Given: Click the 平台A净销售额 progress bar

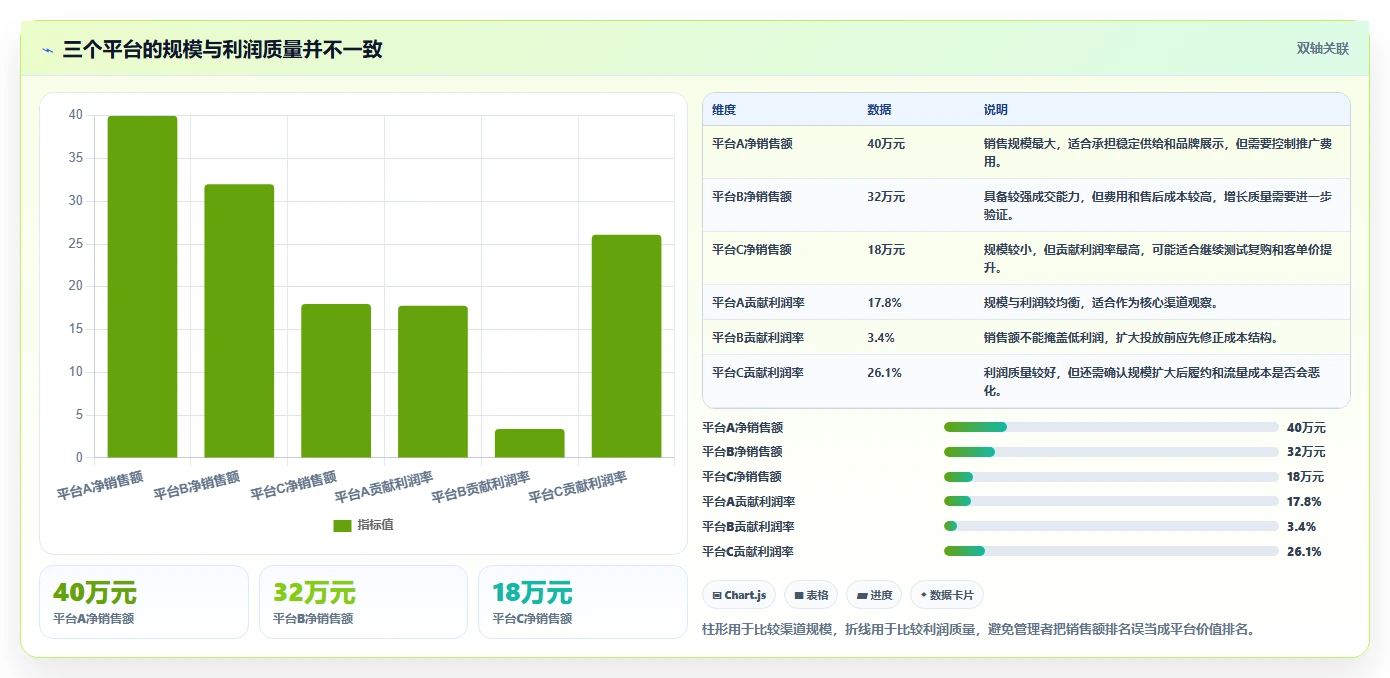Looking at the screenshot, I should point(1111,427).
